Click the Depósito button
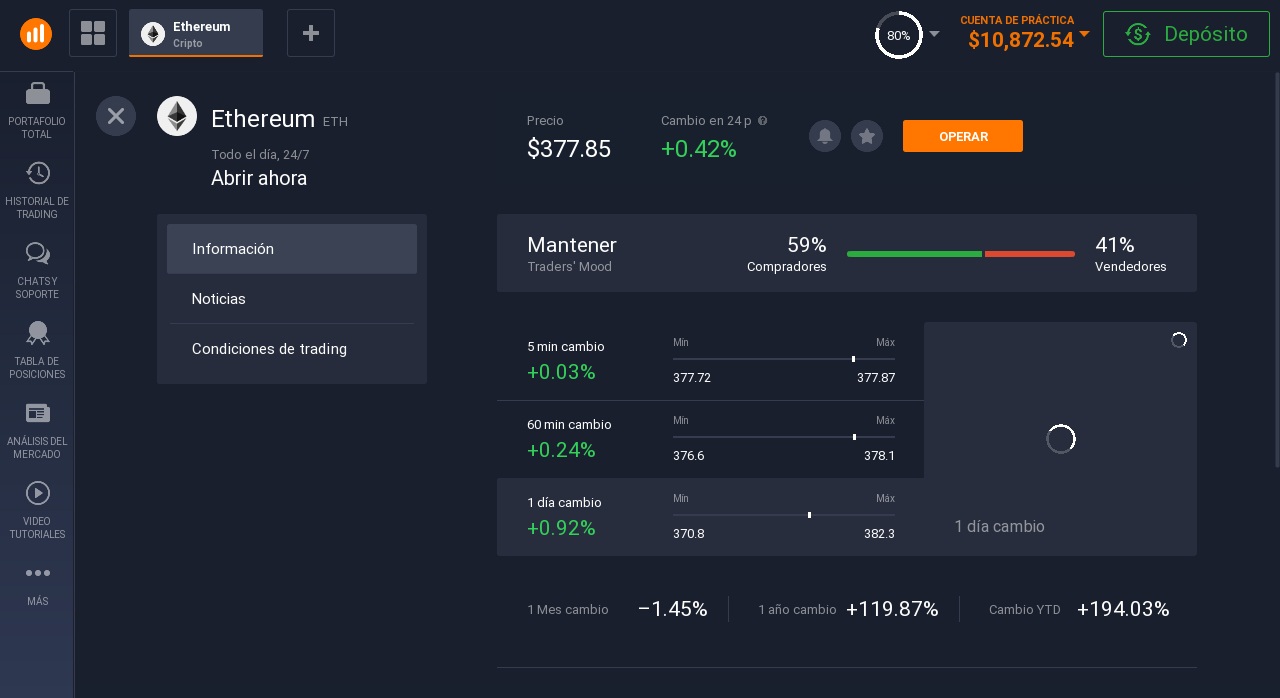 pyautogui.click(x=1186, y=34)
